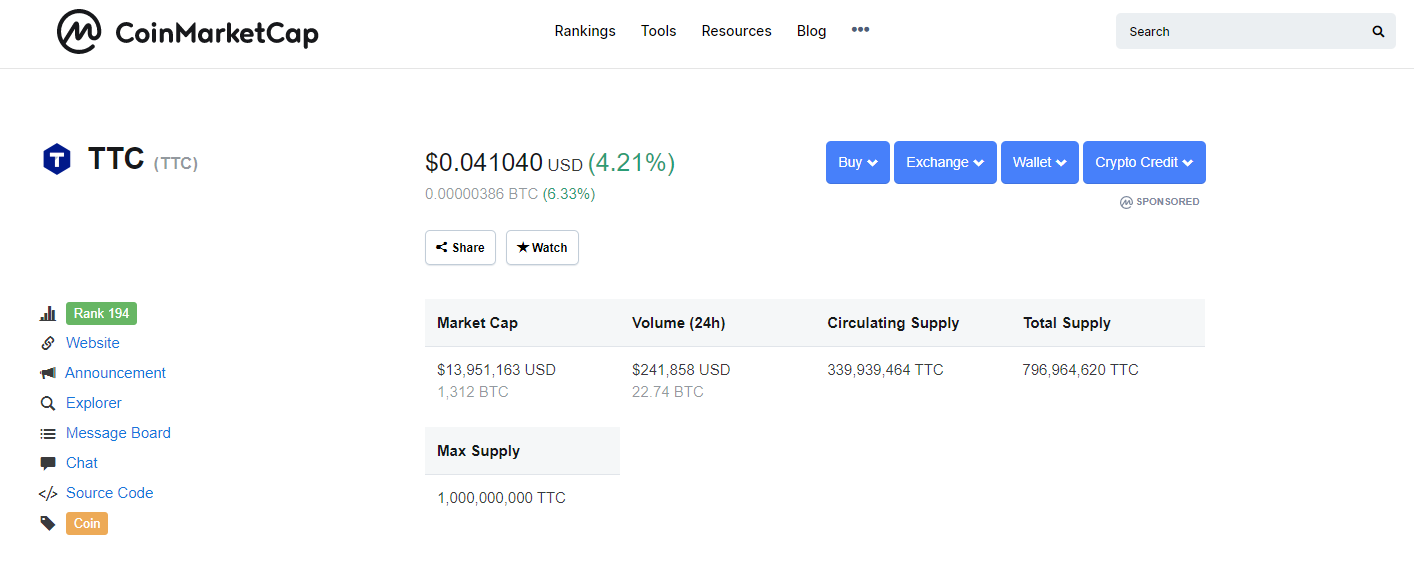Click the Share button
Screen dimensions: 1414x574
point(460,247)
